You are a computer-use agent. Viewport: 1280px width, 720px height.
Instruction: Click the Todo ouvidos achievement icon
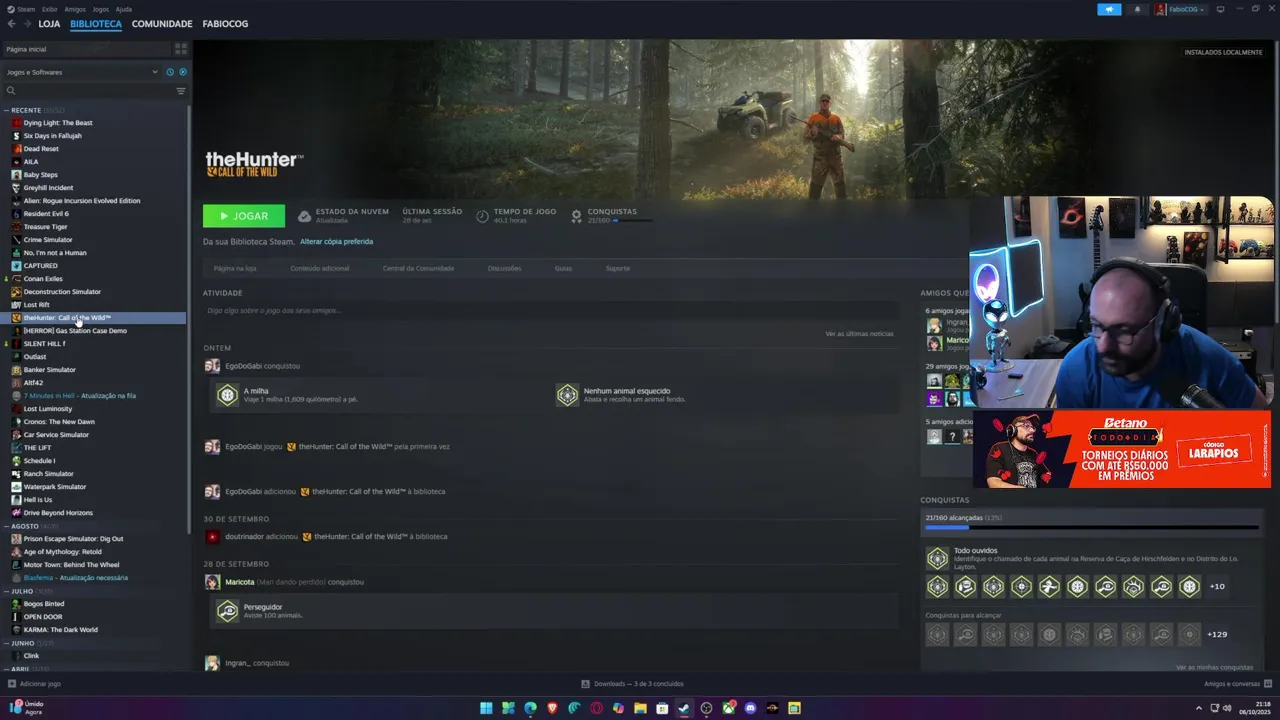[x=937, y=558]
